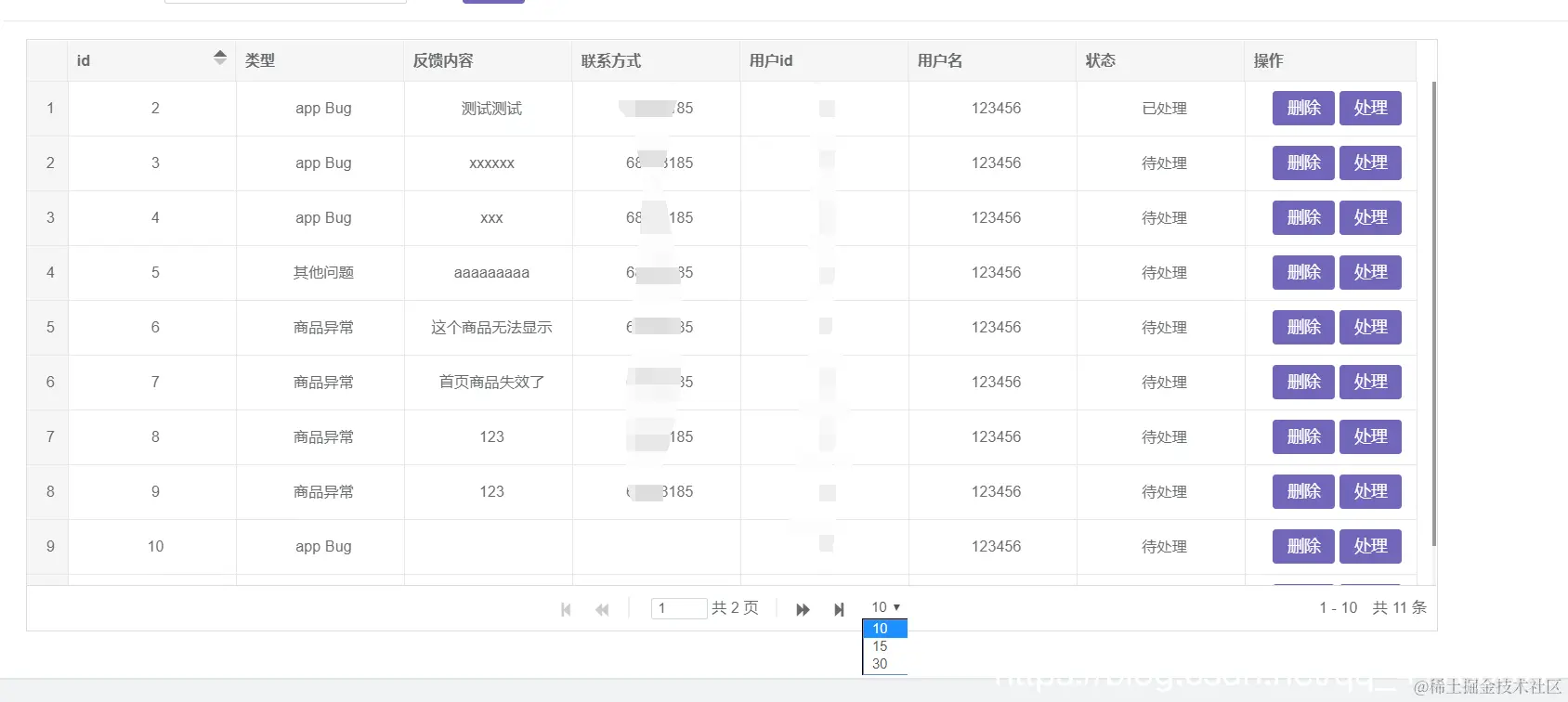Delete the record with id 6
Screen dimensions: 1568x702
(1303, 327)
